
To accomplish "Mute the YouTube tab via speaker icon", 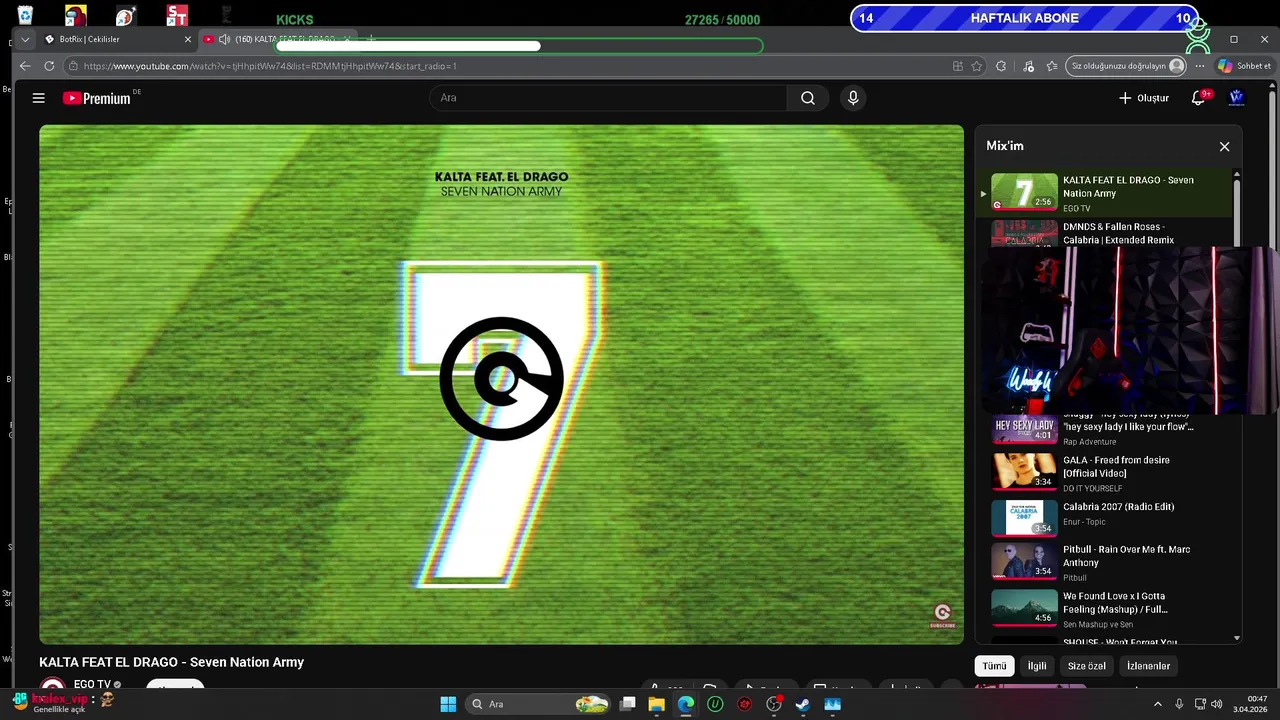I will point(224,39).
